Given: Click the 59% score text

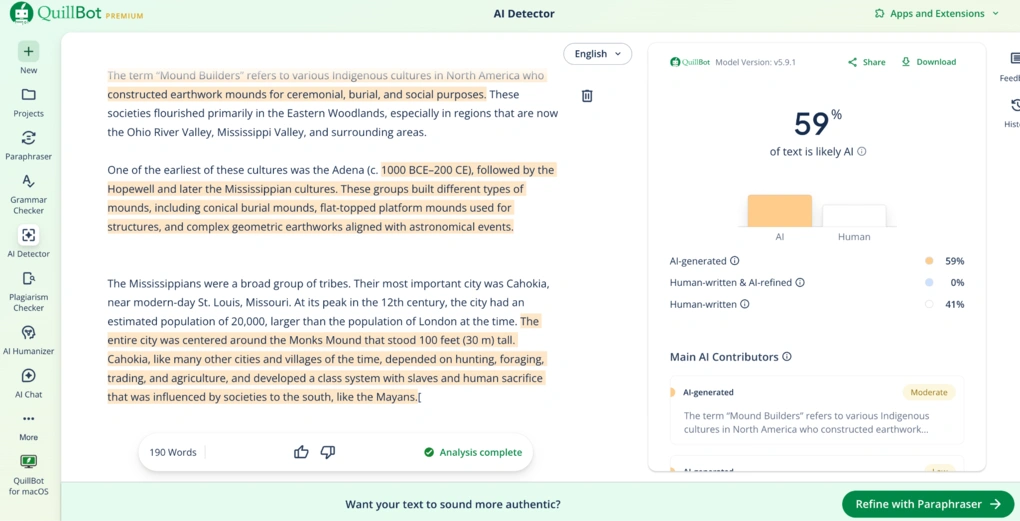Looking at the screenshot, I should 818,123.
